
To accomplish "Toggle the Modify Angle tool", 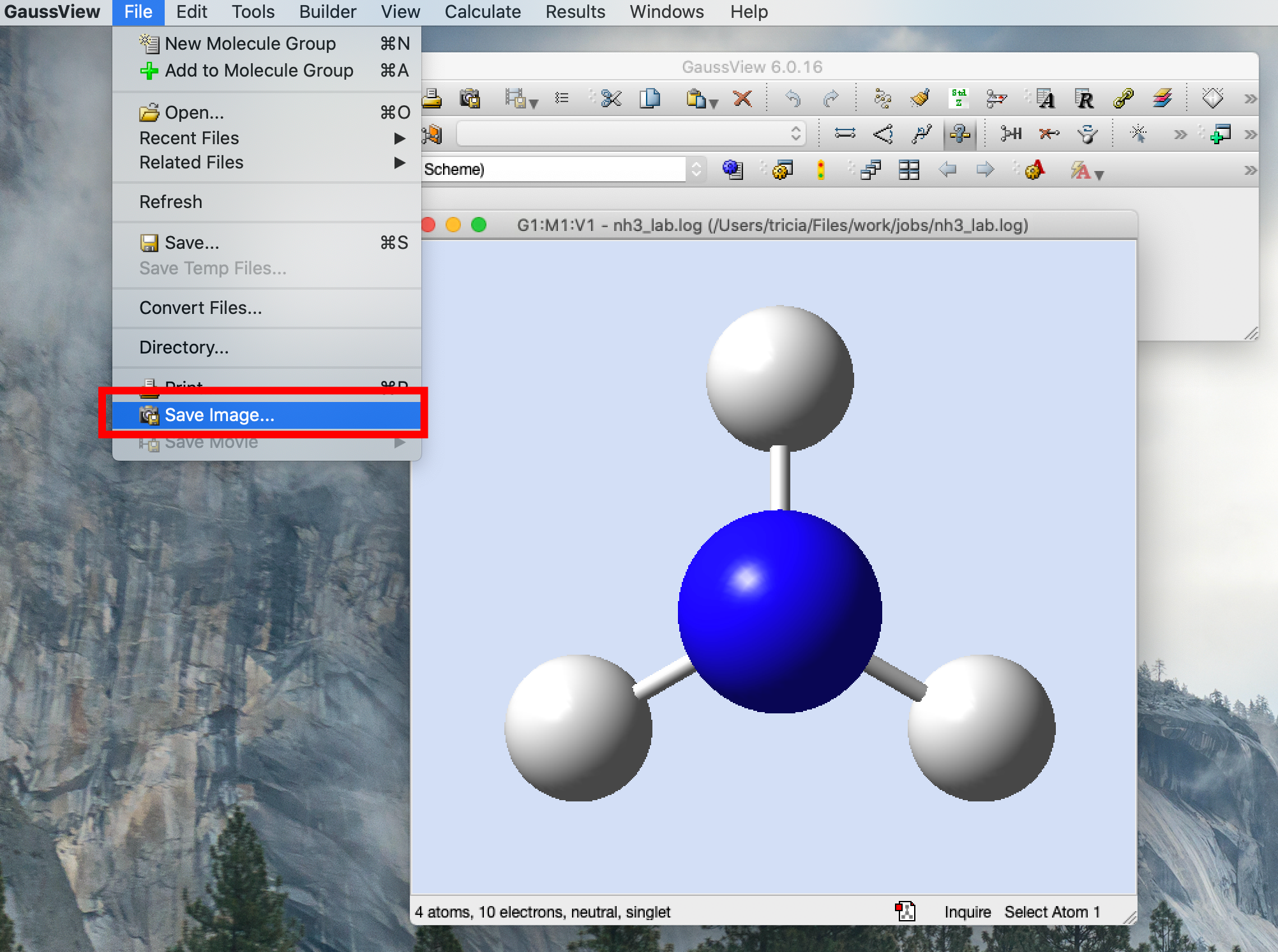I will (x=883, y=134).
